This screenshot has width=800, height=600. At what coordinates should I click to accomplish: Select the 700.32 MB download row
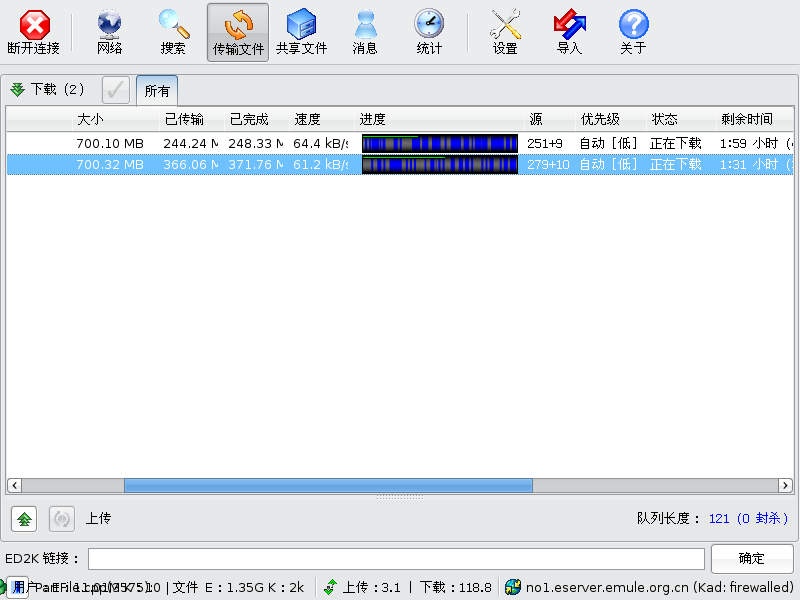coord(400,164)
